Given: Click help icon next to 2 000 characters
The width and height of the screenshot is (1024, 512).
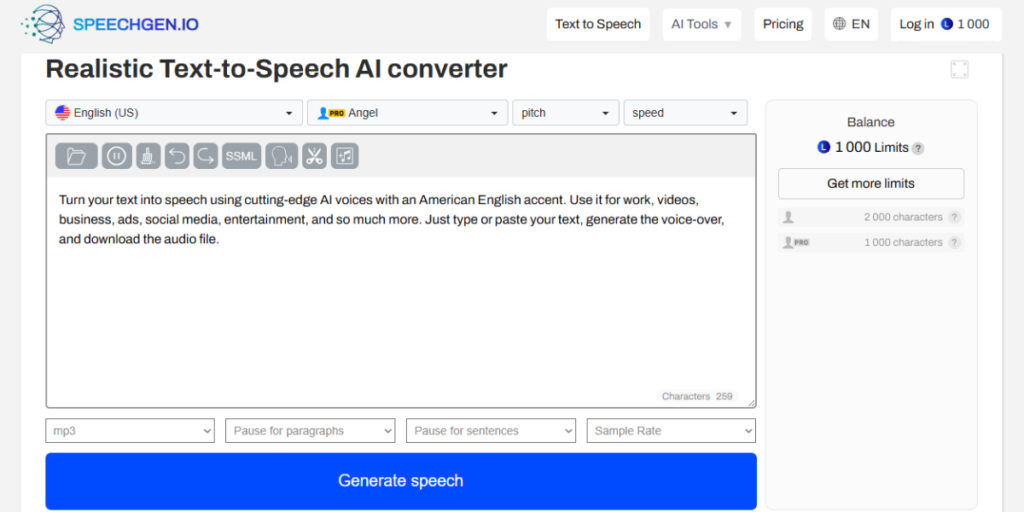Looking at the screenshot, I should [x=954, y=217].
